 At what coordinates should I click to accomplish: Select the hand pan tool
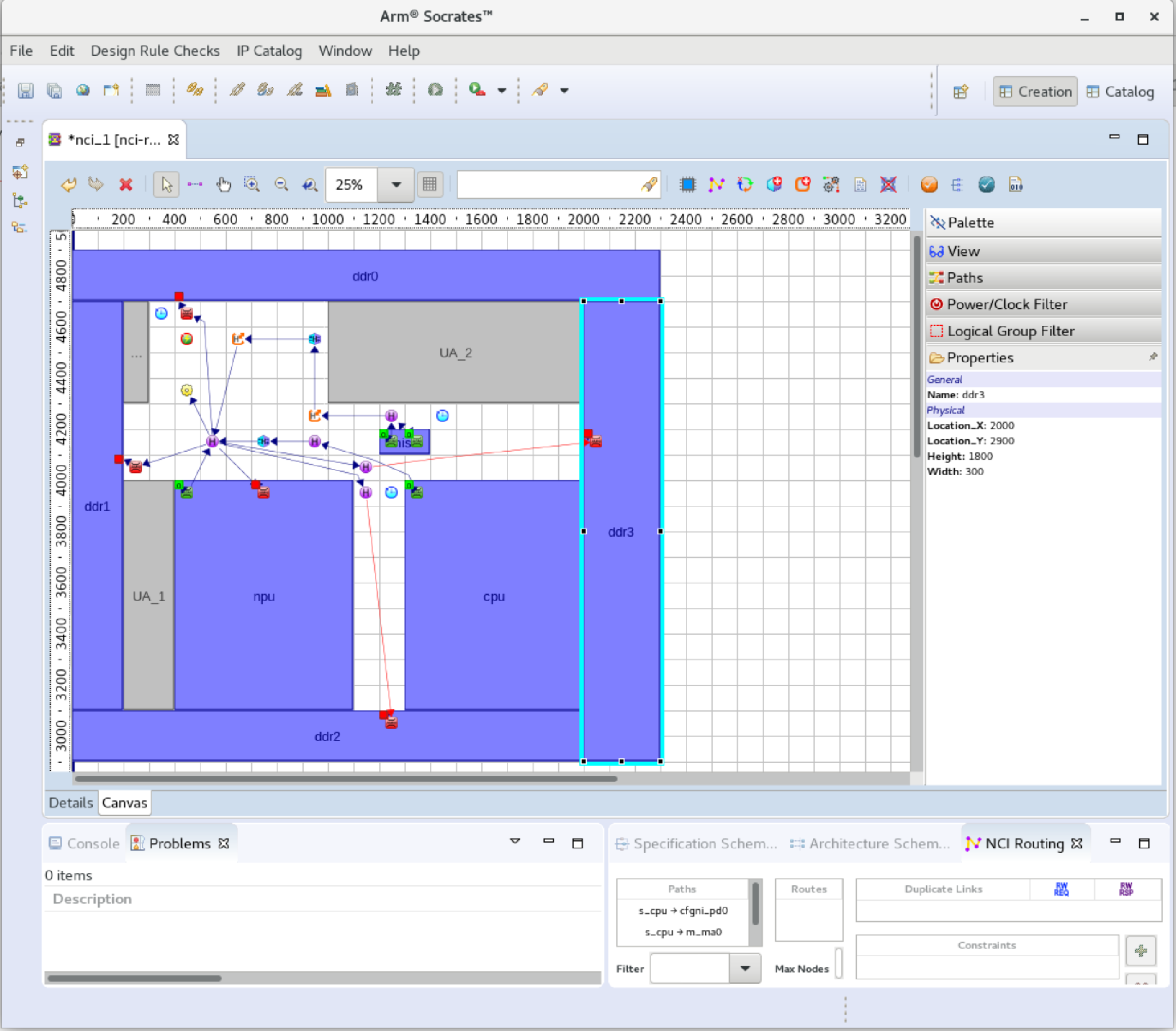(x=223, y=185)
